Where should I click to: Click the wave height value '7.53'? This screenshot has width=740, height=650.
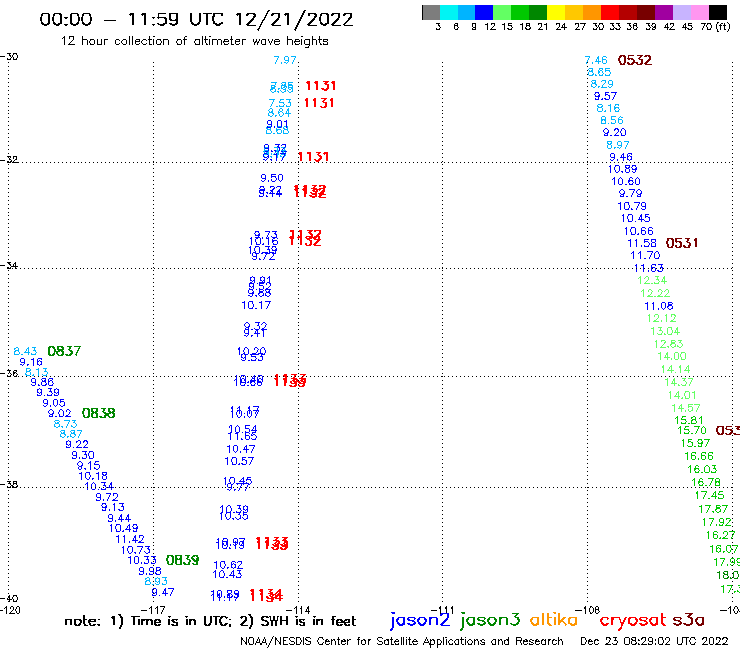coord(280,102)
